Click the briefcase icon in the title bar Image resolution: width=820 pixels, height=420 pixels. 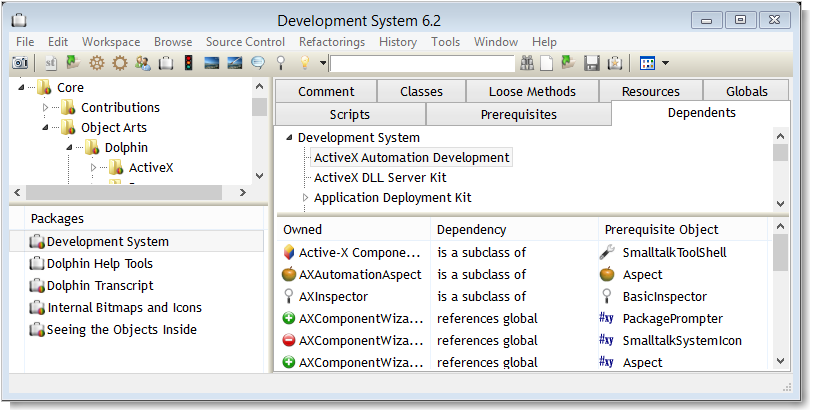[19, 21]
